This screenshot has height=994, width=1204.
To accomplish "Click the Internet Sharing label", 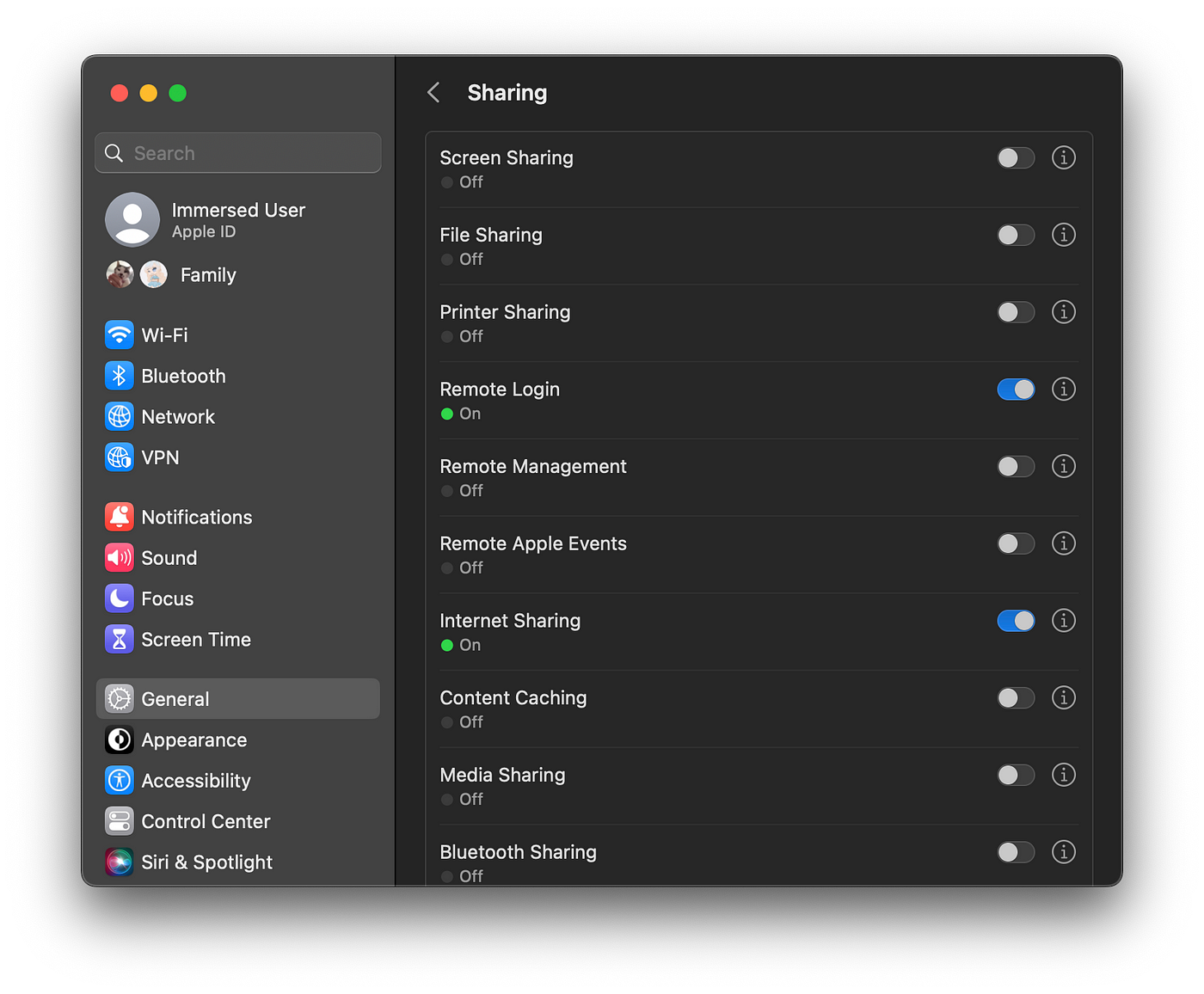I will click(510, 621).
